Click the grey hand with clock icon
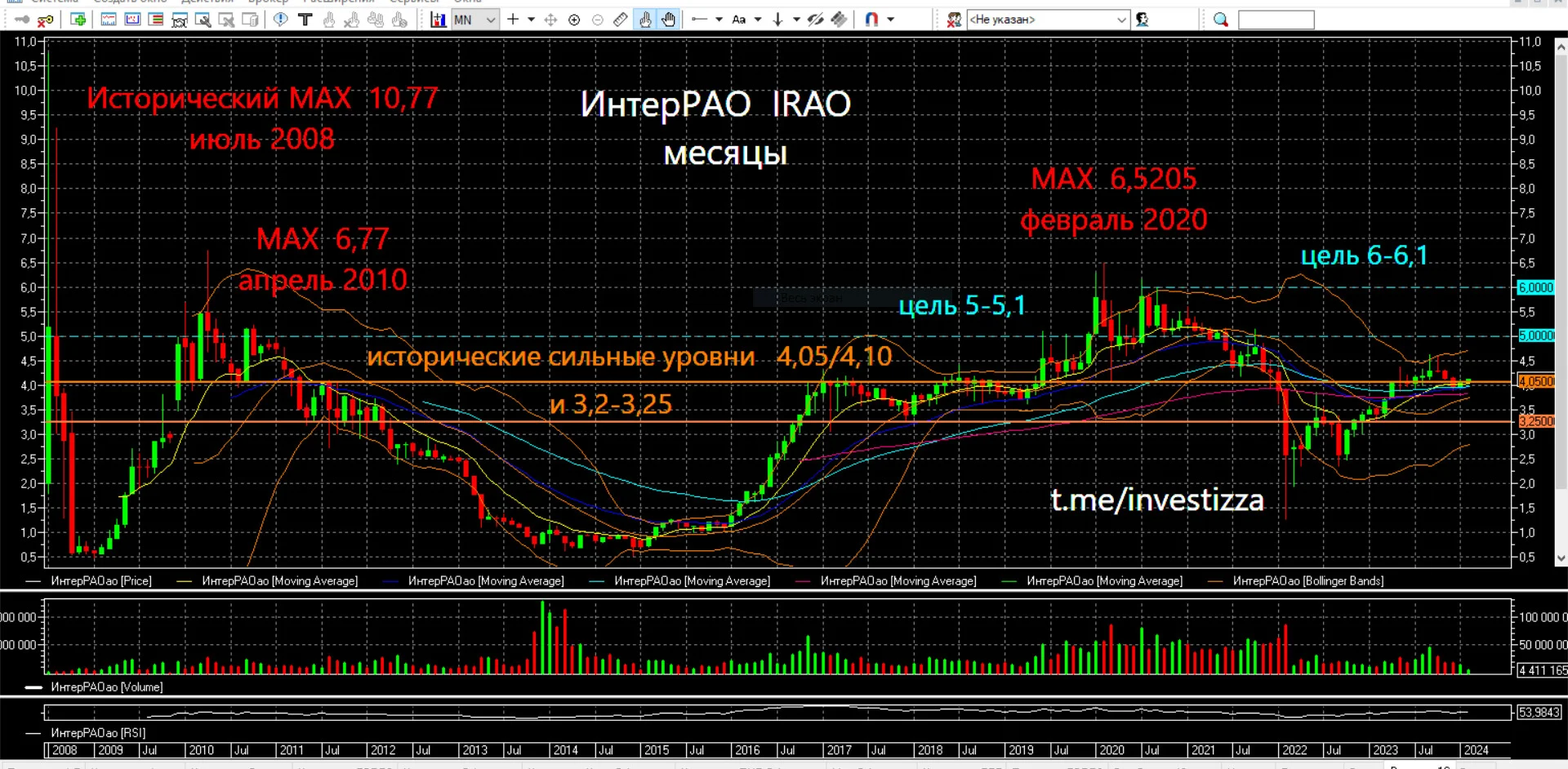Viewport: 1568px width, 769px height. click(399, 20)
